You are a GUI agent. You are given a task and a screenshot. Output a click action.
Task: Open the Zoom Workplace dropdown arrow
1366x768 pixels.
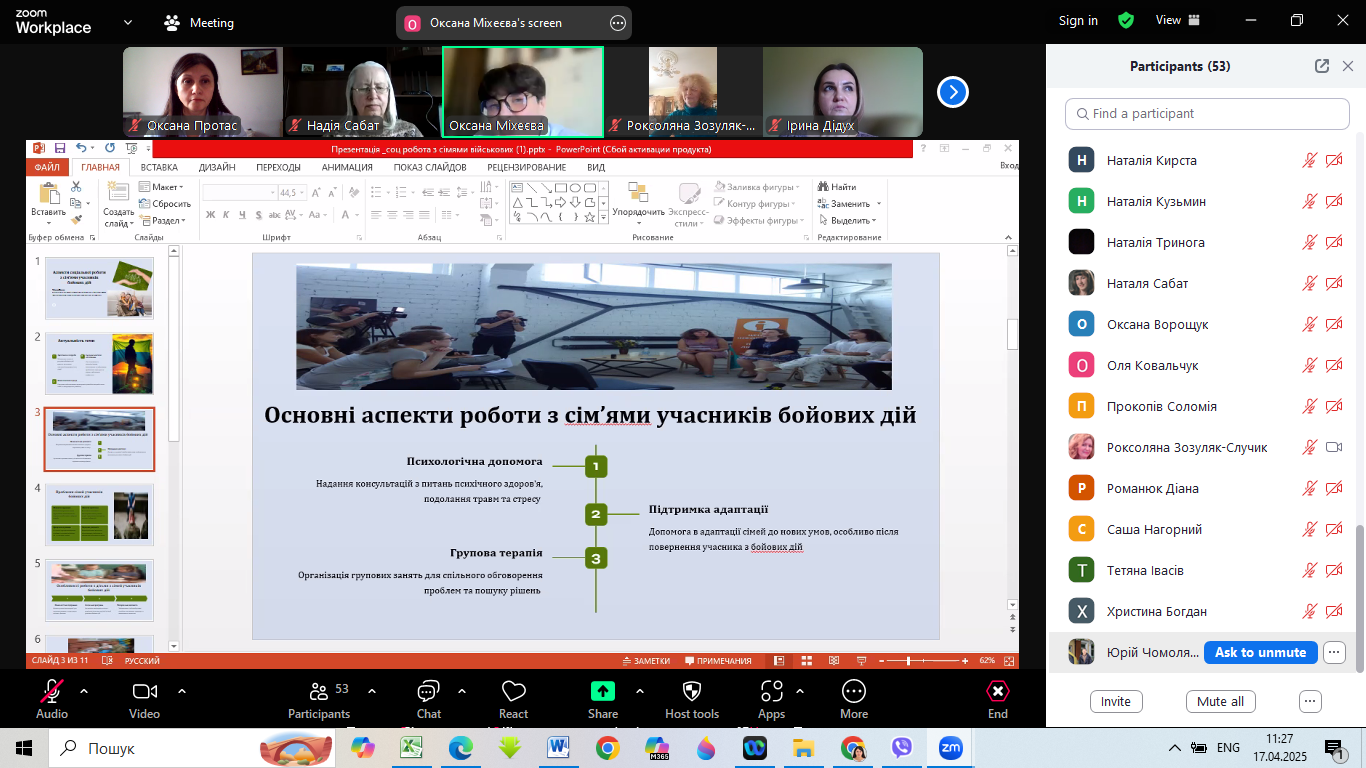point(128,22)
